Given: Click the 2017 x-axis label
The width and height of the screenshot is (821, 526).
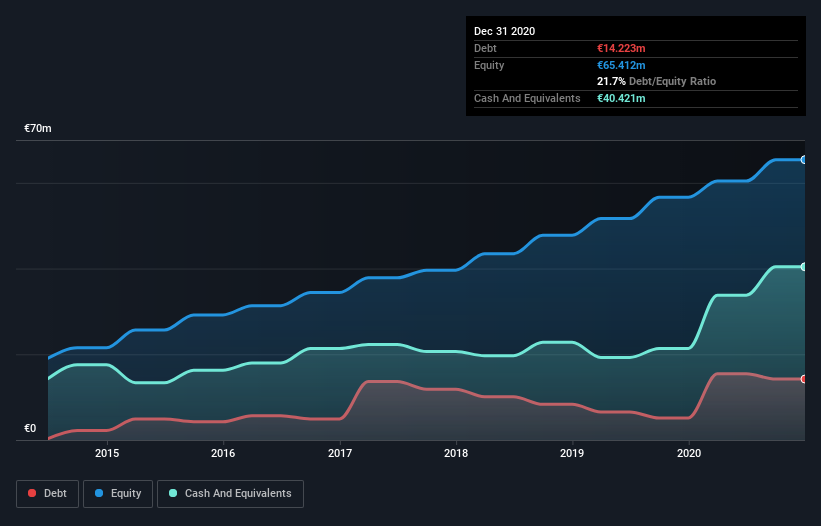Looking at the screenshot, I should tap(340, 453).
